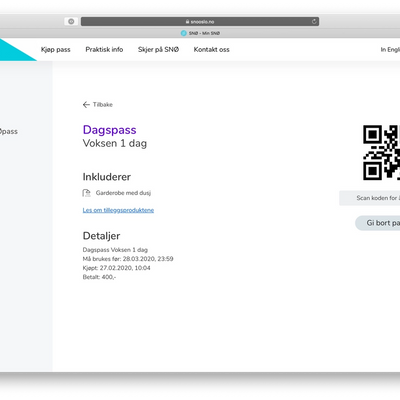Image resolution: width=400 pixels, height=400 pixels.
Task: Open the Skjer på SNØ menu item
Action: pyautogui.click(x=158, y=49)
